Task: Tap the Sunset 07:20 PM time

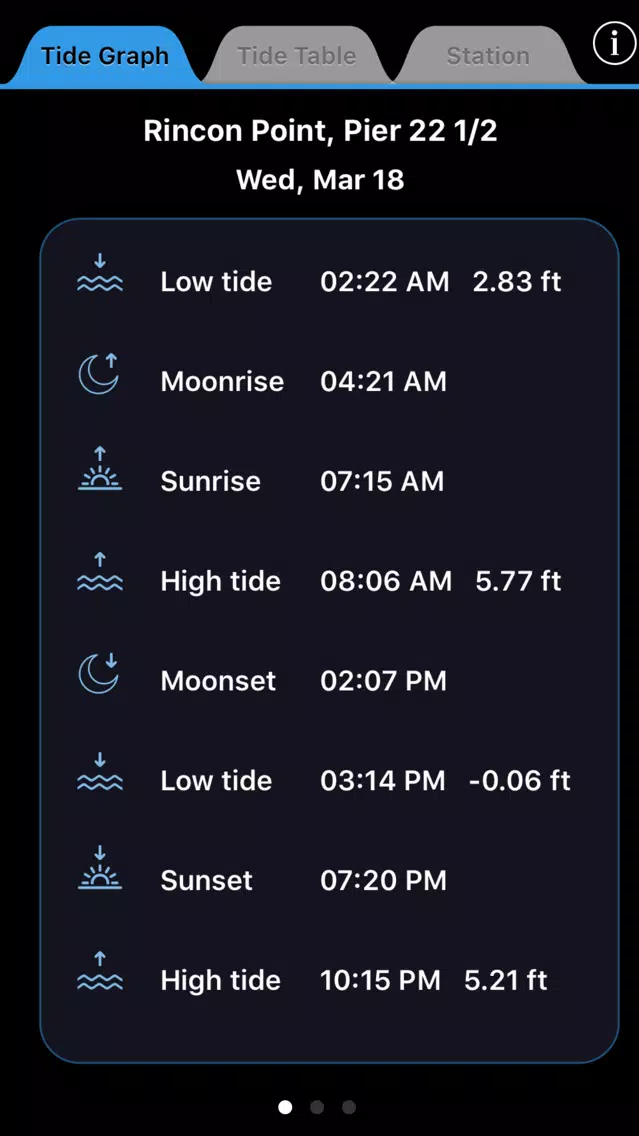Action: [x=383, y=881]
